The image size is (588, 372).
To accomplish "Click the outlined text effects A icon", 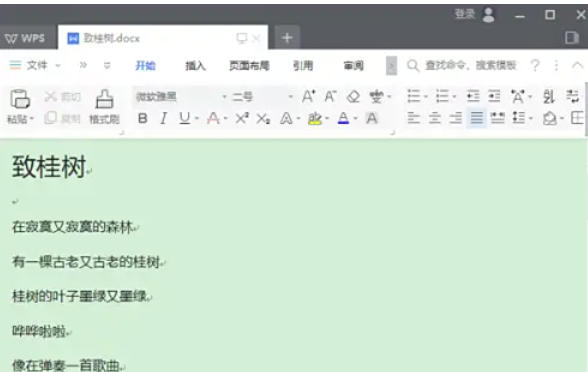I will (286, 118).
